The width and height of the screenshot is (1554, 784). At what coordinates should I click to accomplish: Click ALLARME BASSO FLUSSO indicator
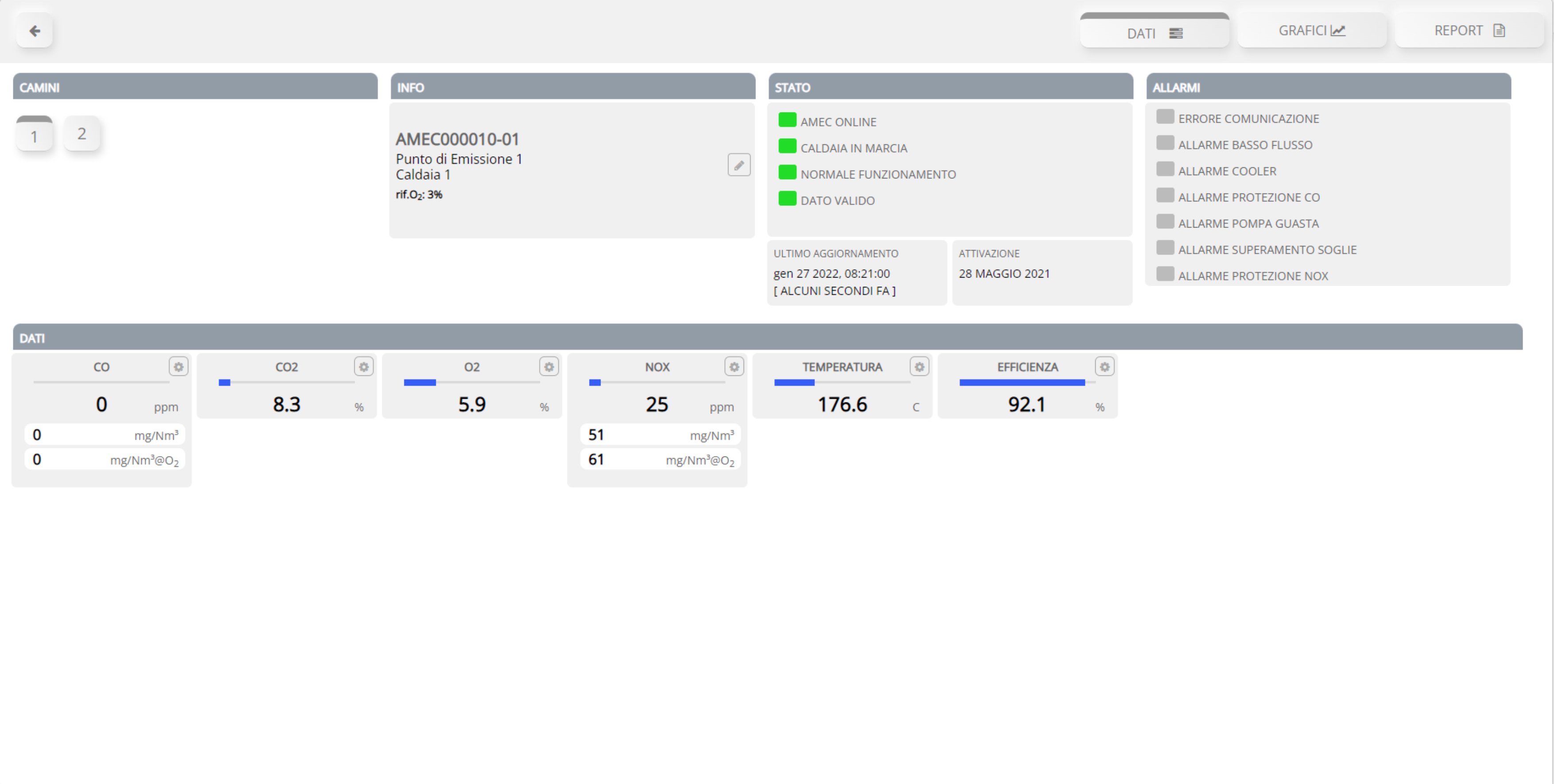(x=1165, y=143)
